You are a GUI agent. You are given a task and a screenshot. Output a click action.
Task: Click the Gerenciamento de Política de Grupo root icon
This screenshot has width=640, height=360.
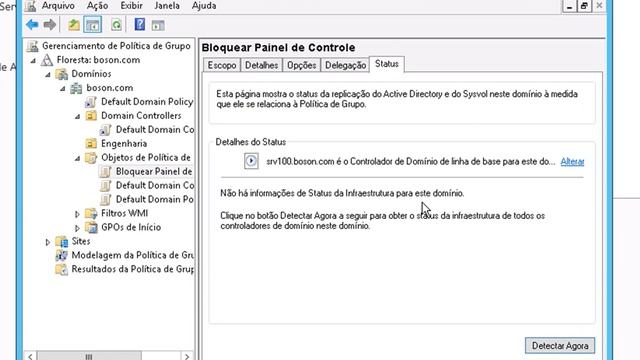click(x=33, y=46)
